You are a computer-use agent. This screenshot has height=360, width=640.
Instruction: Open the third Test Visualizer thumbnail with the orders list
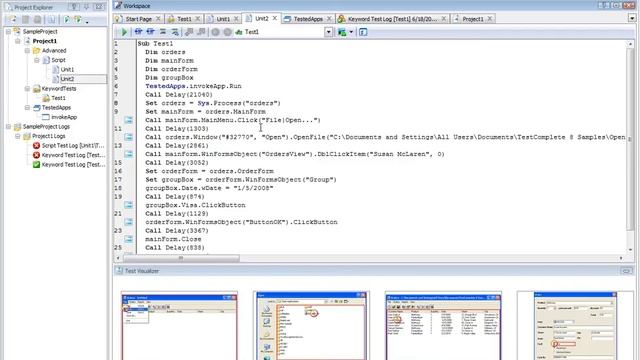443,326
